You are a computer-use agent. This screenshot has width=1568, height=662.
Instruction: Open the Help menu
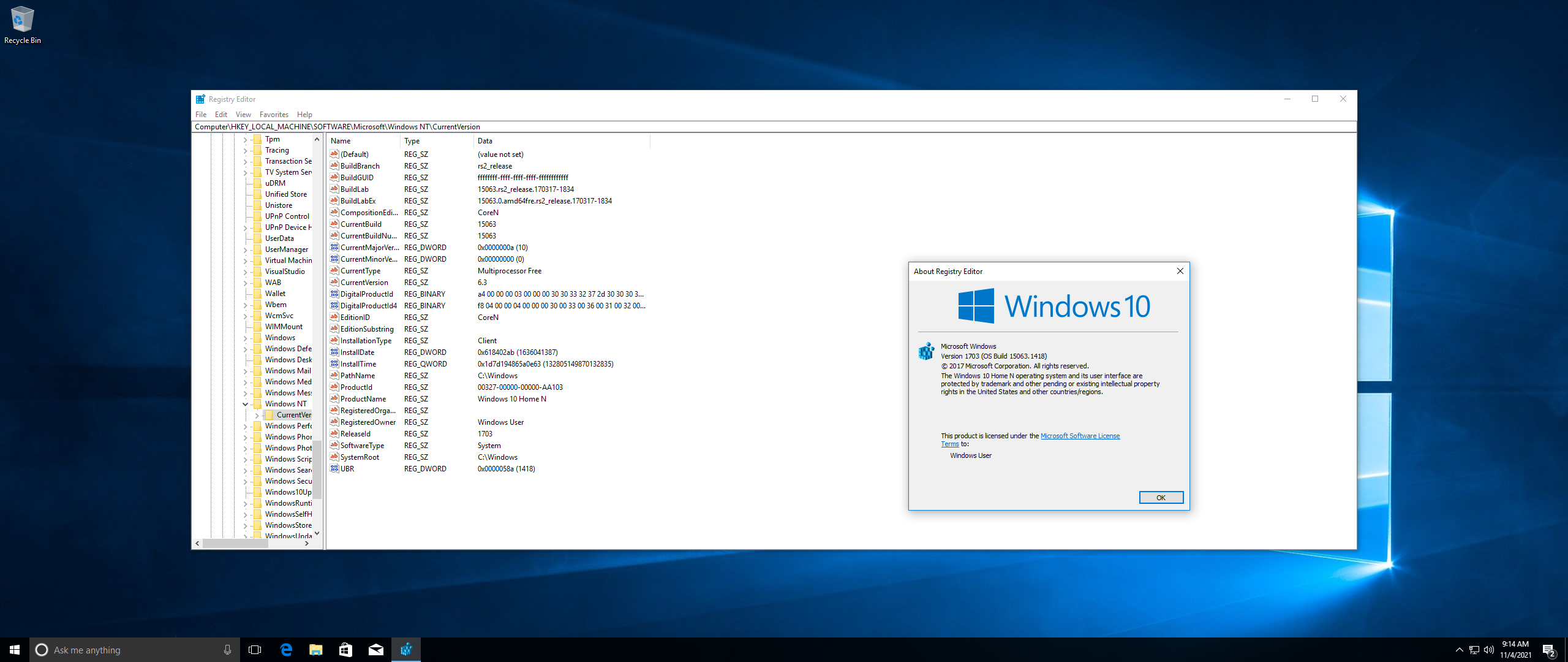304,115
